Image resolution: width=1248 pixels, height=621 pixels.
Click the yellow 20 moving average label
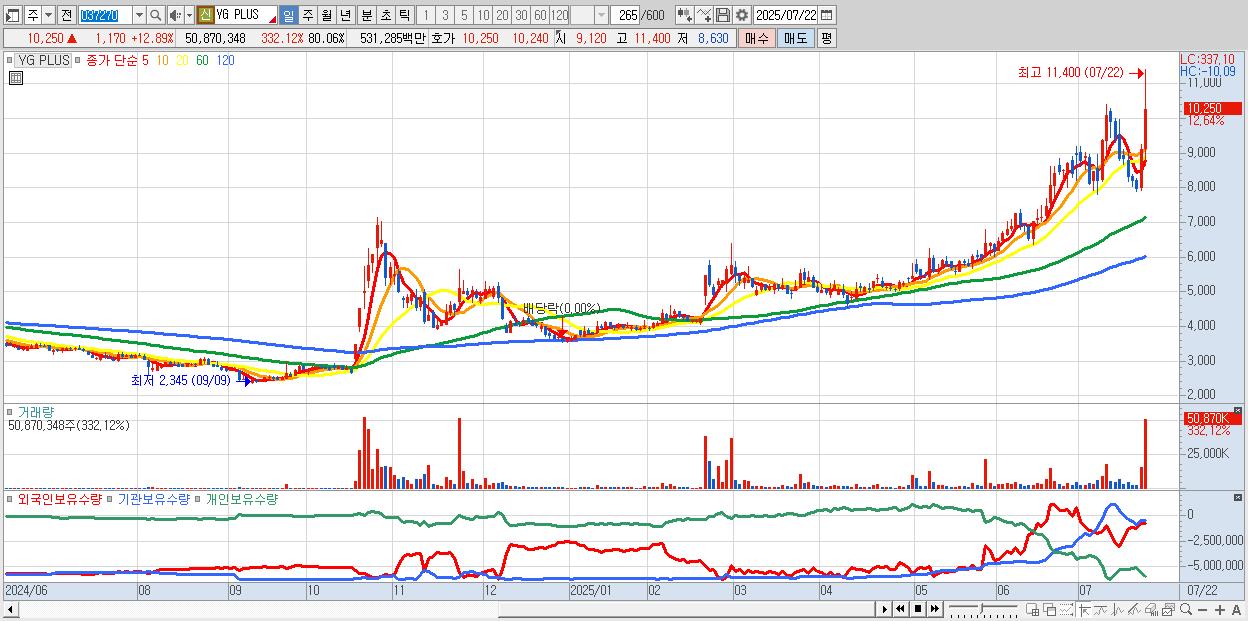182,60
